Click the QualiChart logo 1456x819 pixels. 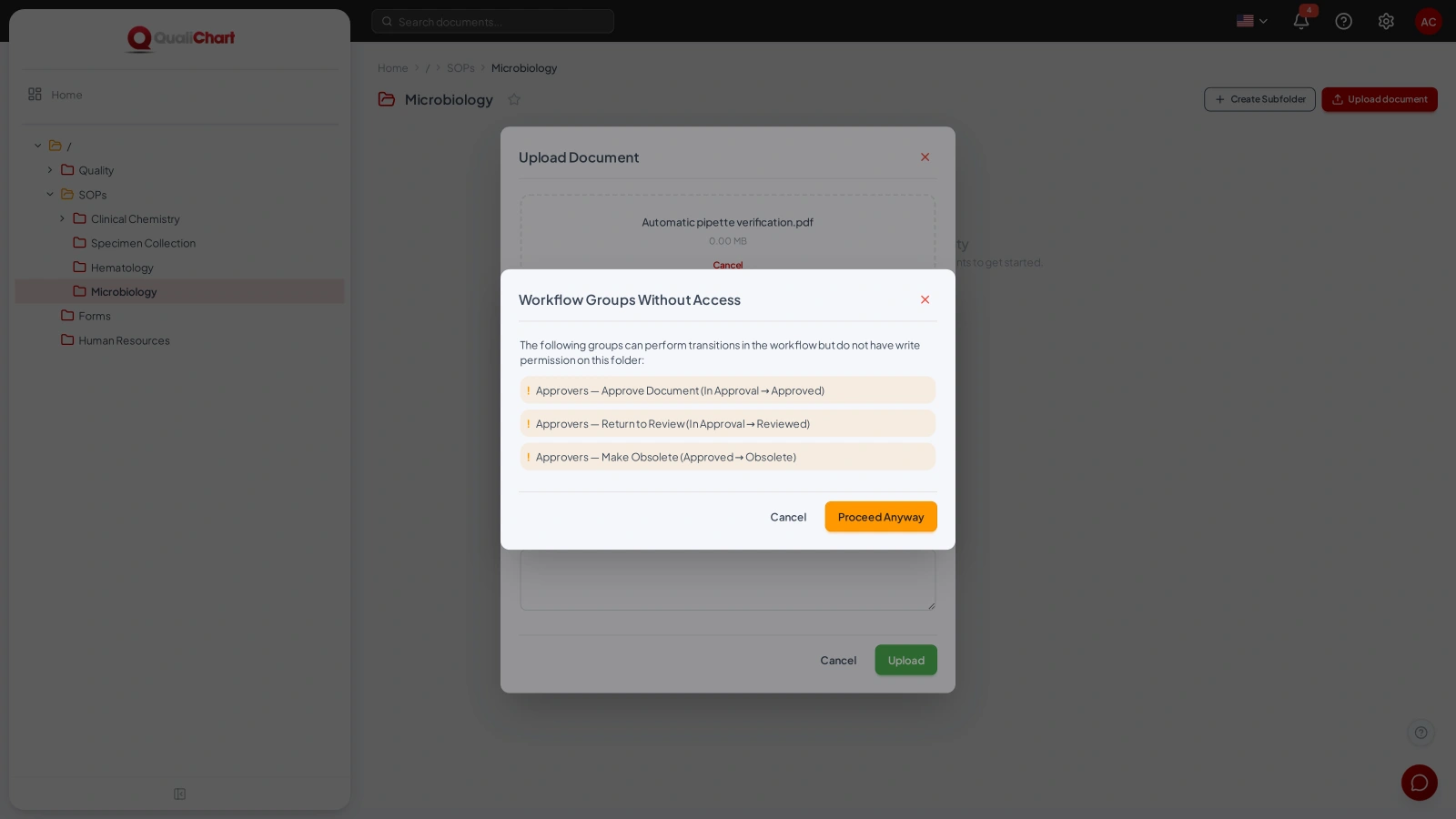click(180, 38)
